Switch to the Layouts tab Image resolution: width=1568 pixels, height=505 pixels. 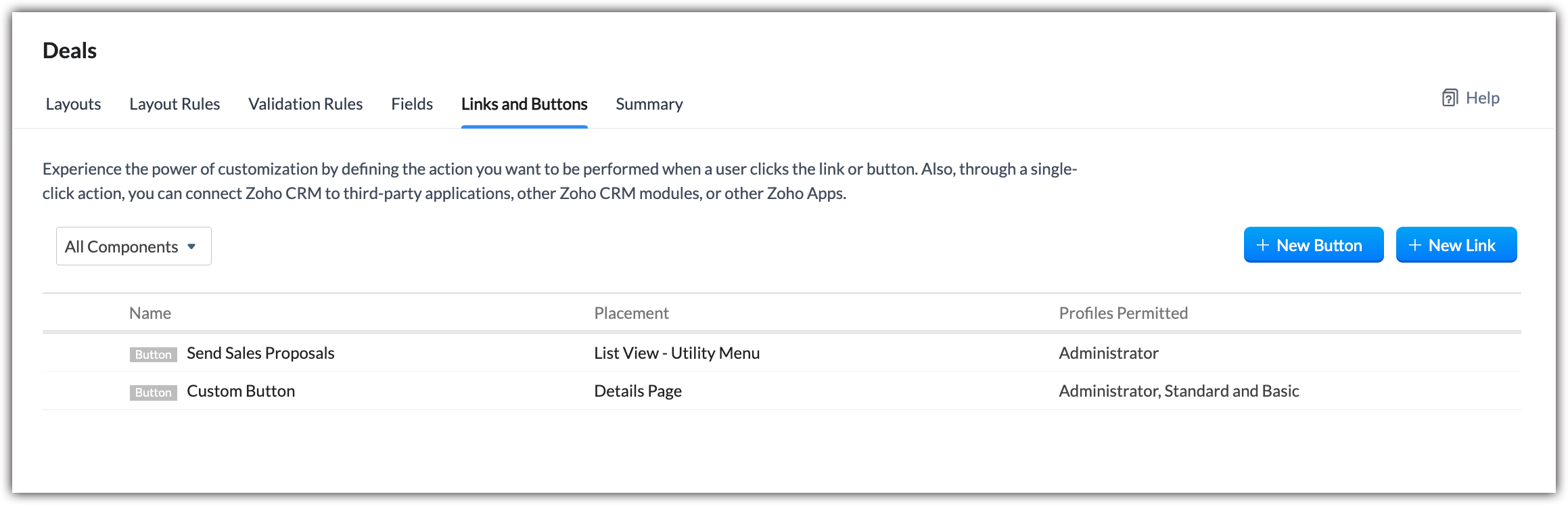[x=73, y=104]
